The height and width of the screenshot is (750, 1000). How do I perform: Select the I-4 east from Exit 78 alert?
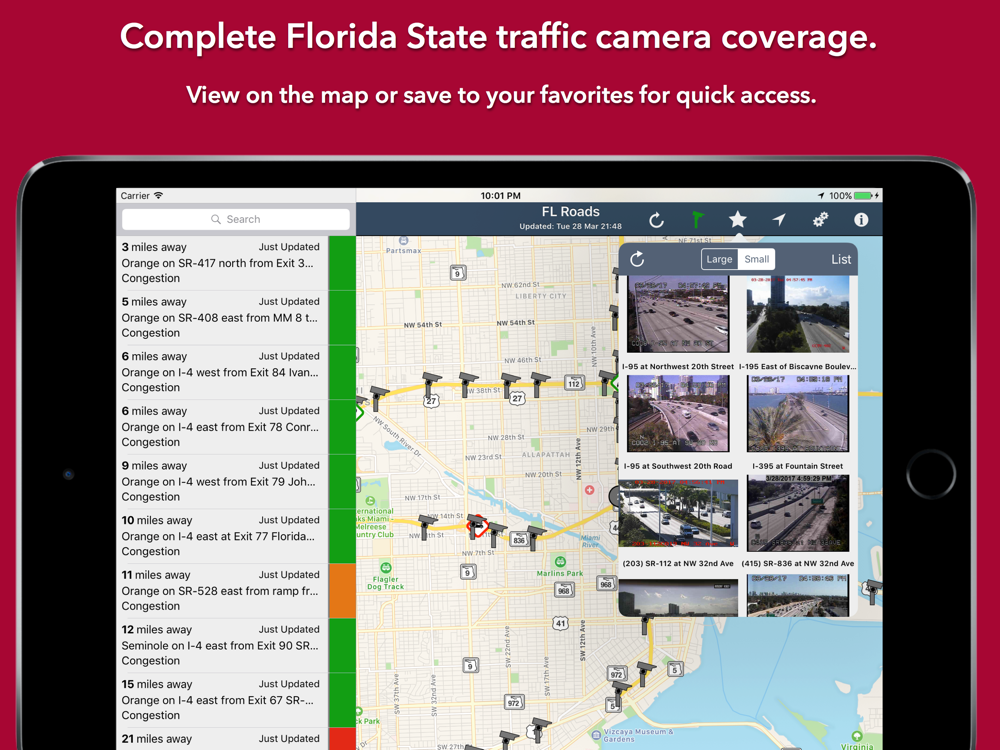click(x=223, y=427)
